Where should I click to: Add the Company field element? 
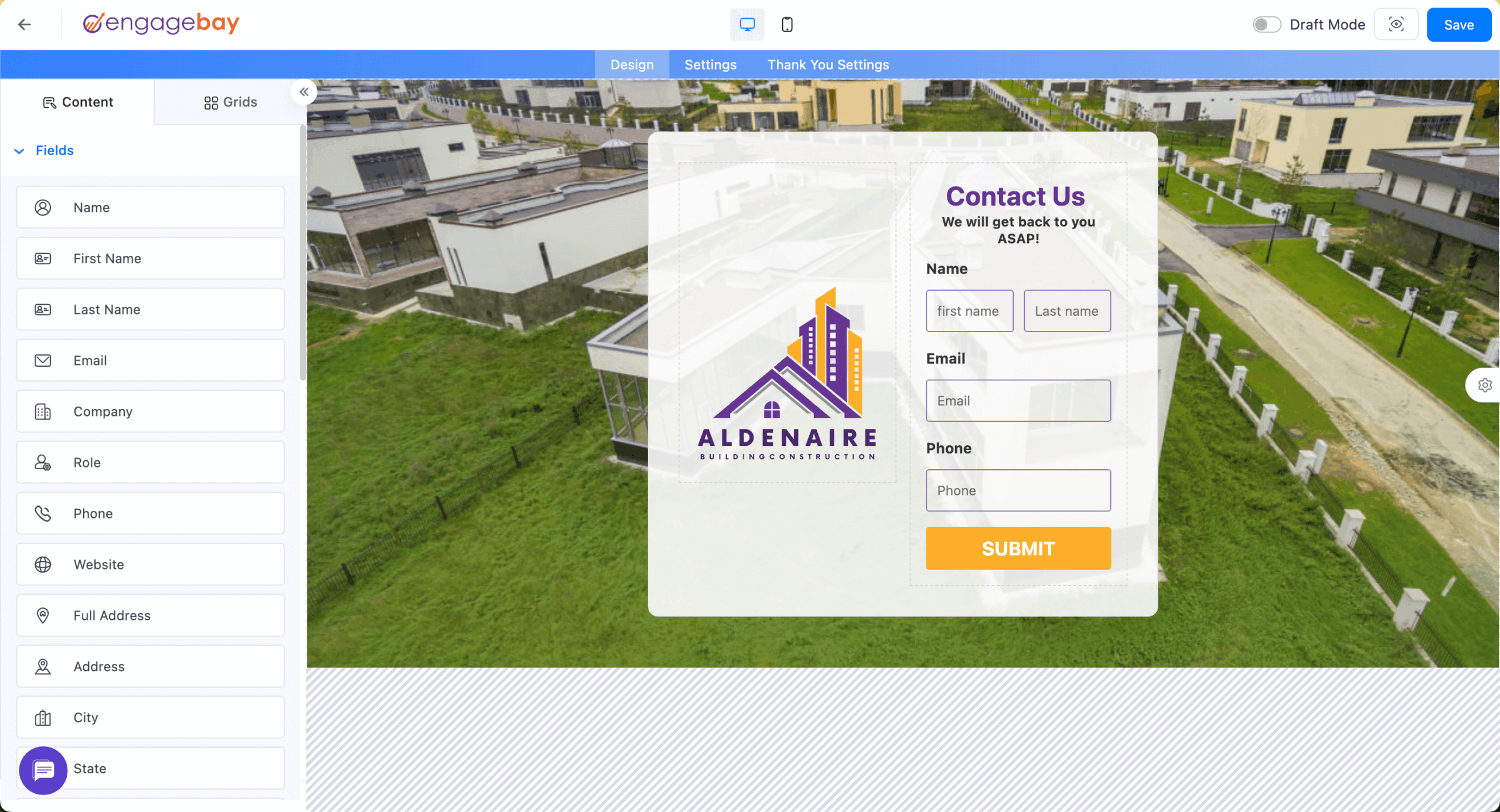tap(151, 411)
